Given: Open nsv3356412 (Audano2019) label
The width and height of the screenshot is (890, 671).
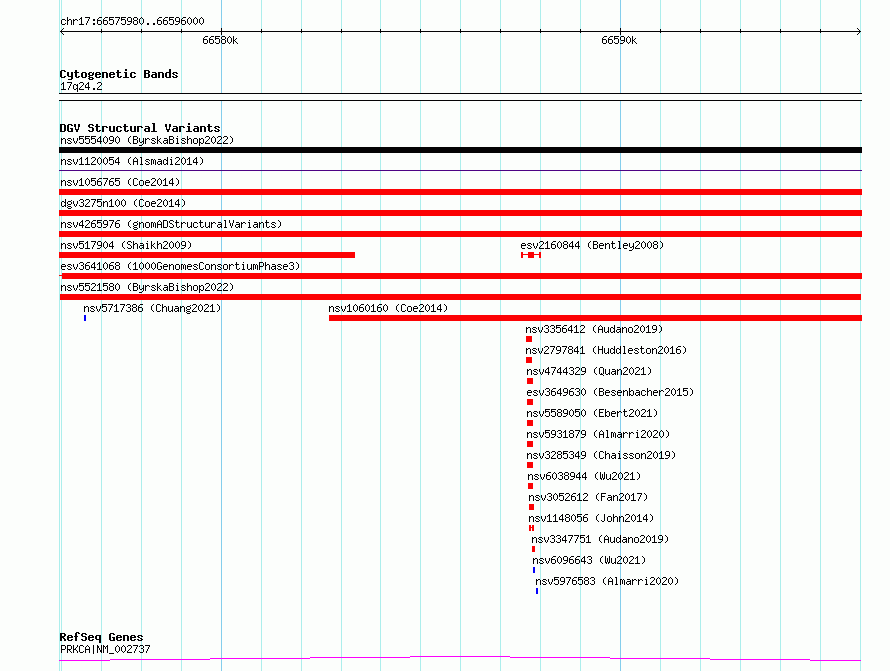Looking at the screenshot, I should [594, 329].
